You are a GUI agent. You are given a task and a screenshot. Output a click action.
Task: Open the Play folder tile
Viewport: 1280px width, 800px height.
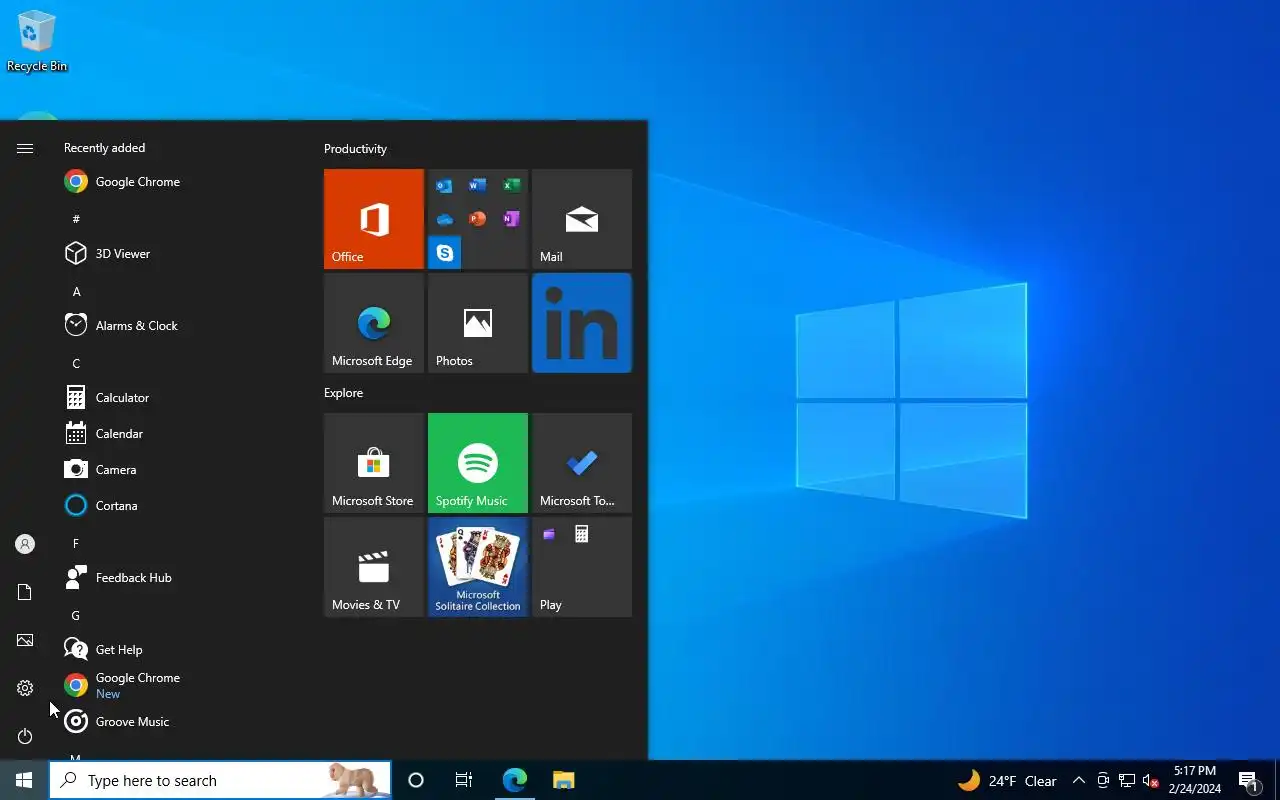coord(582,567)
